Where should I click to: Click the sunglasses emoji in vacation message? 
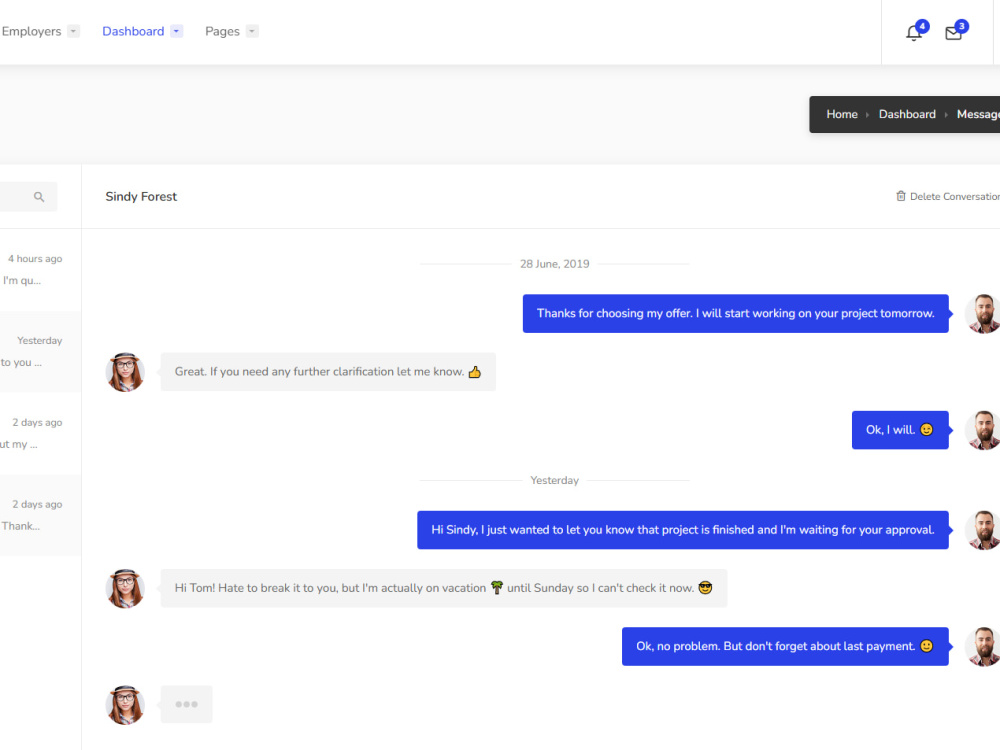tap(705, 587)
